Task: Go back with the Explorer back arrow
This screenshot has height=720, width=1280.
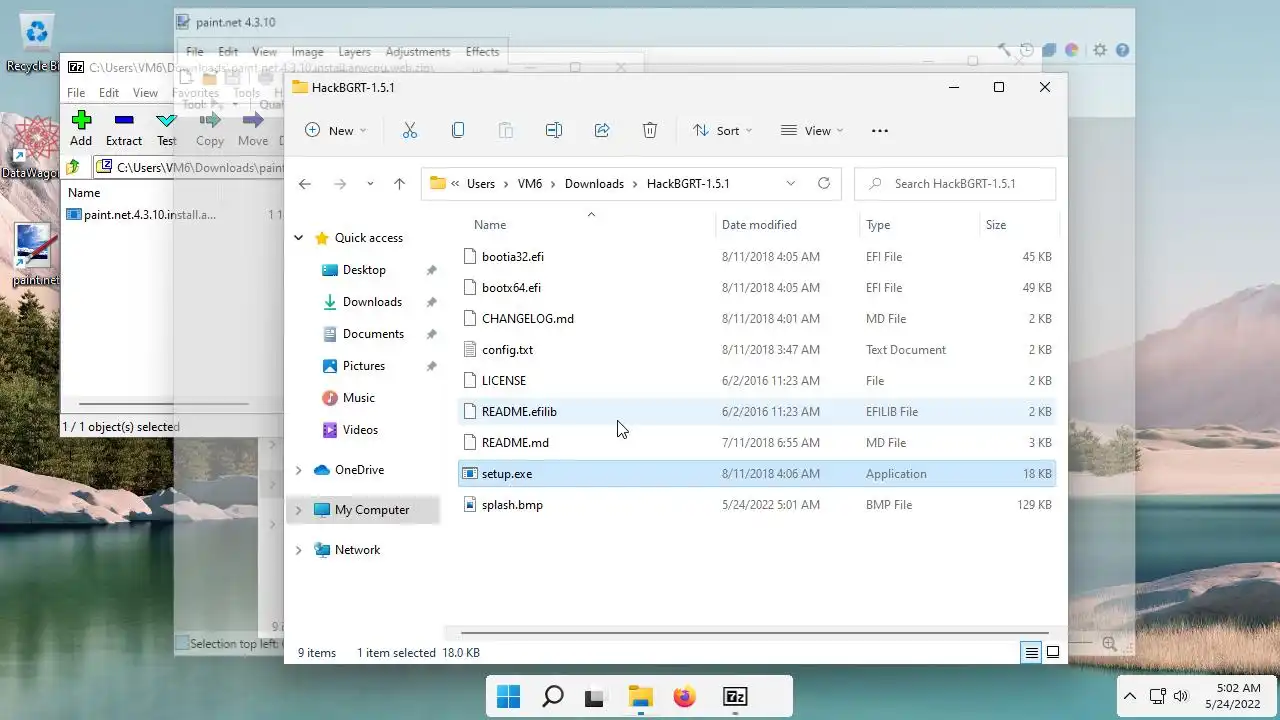Action: click(x=305, y=184)
